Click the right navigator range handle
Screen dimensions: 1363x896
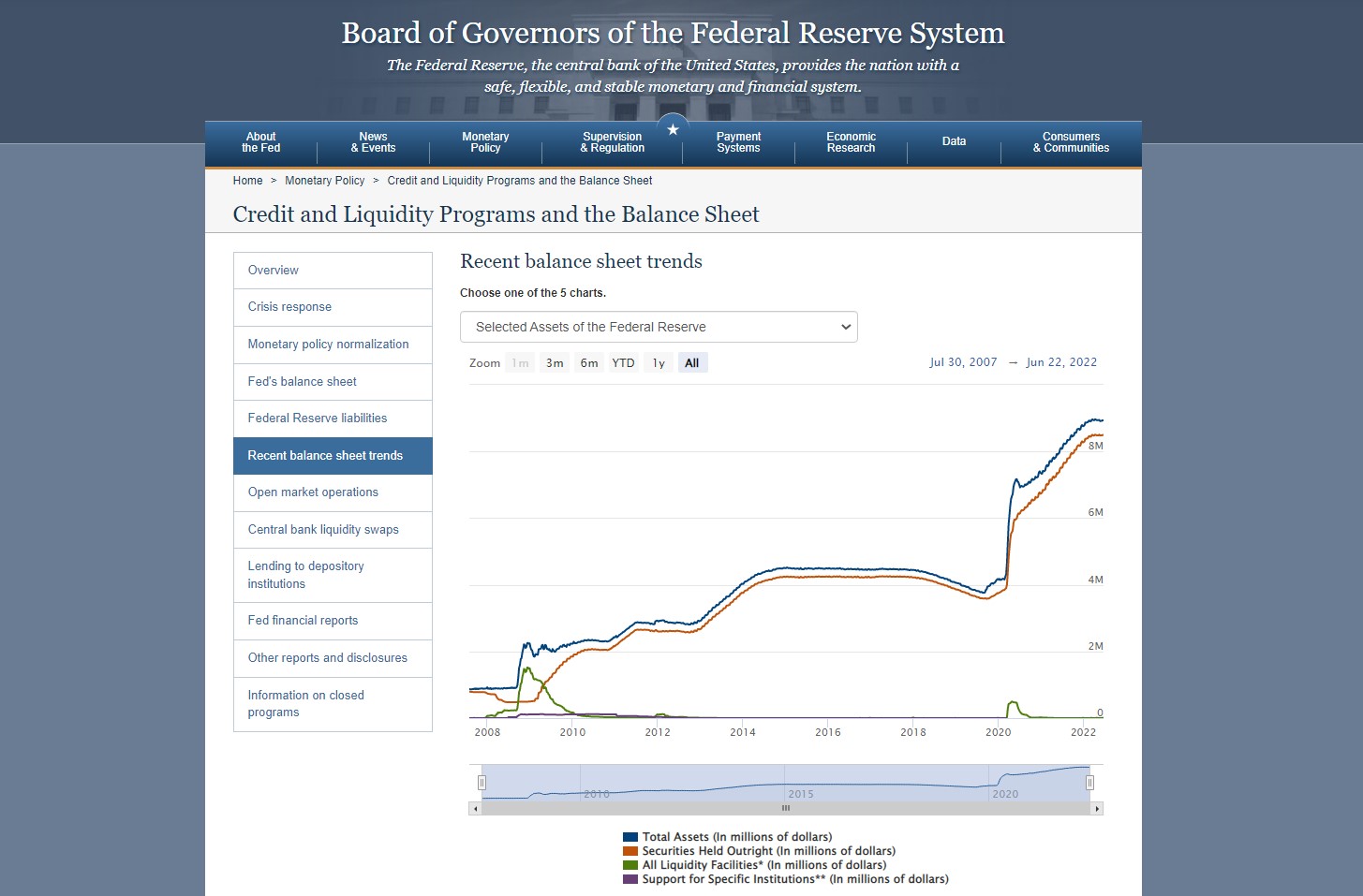click(x=1089, y=783)
